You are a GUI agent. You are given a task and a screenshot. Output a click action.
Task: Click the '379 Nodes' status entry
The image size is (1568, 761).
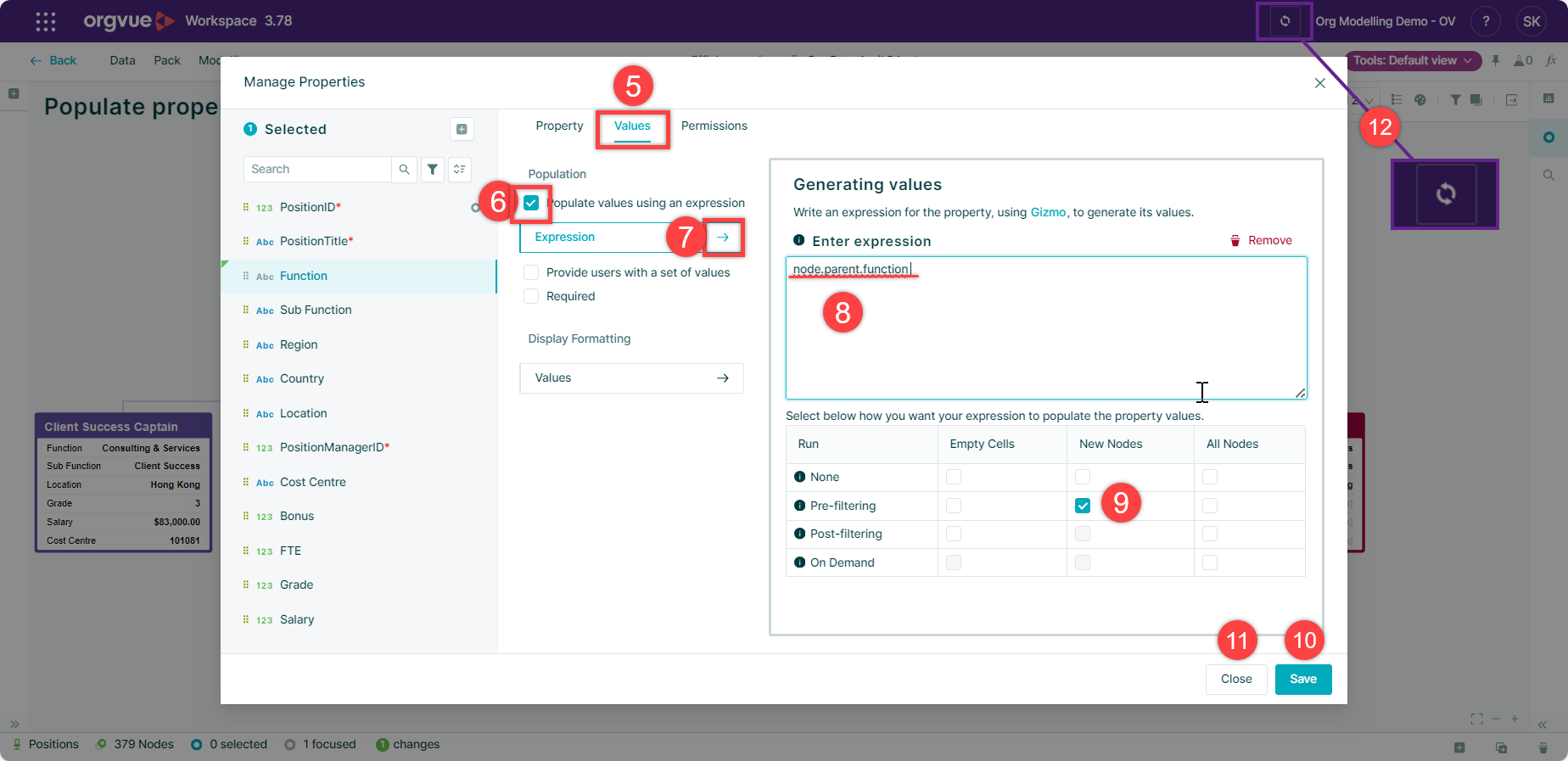(x=135, y=744)
